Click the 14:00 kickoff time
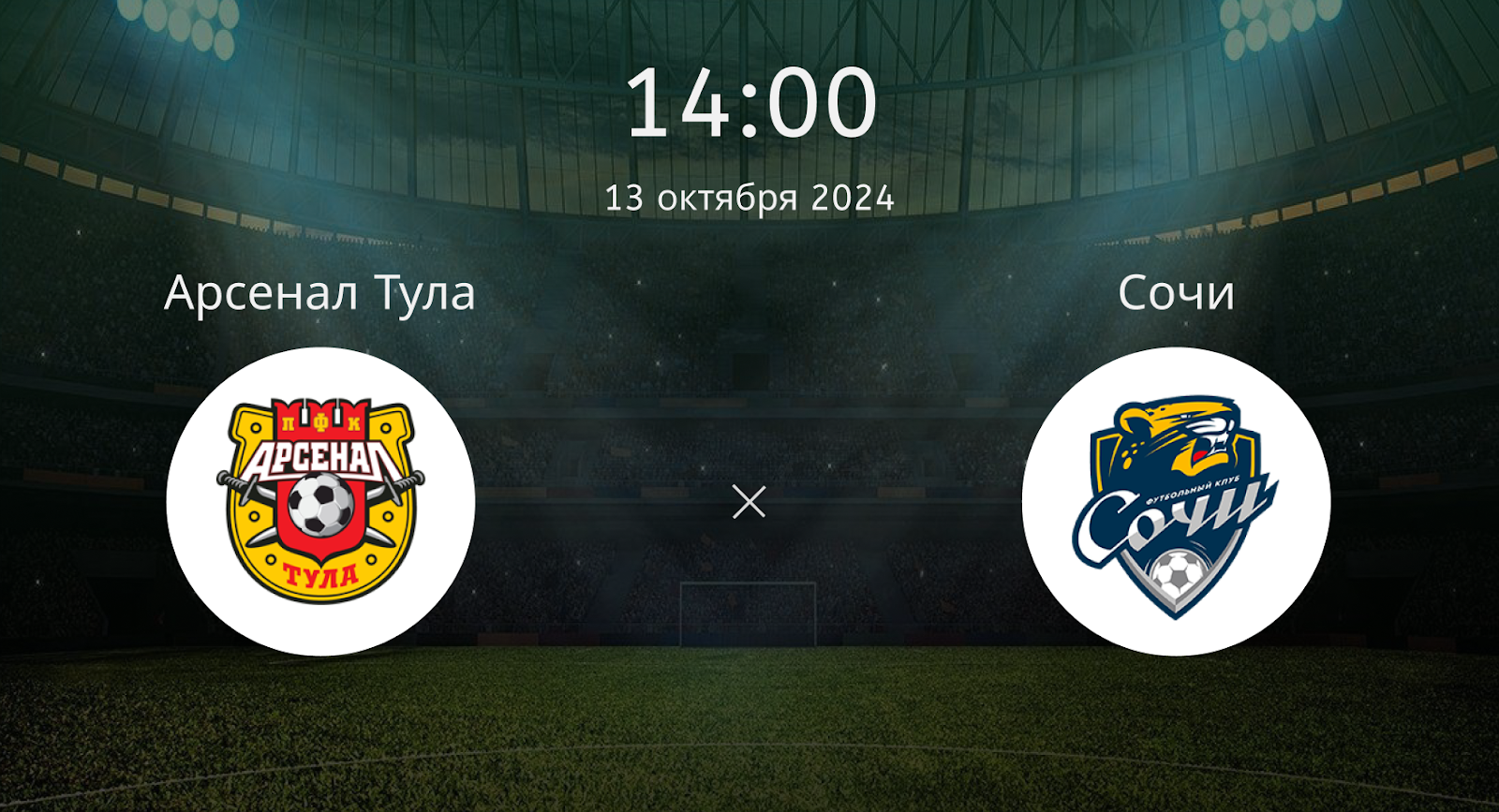Image resolution: width=1499 pixels, height=812 pixels. [749, 102]
